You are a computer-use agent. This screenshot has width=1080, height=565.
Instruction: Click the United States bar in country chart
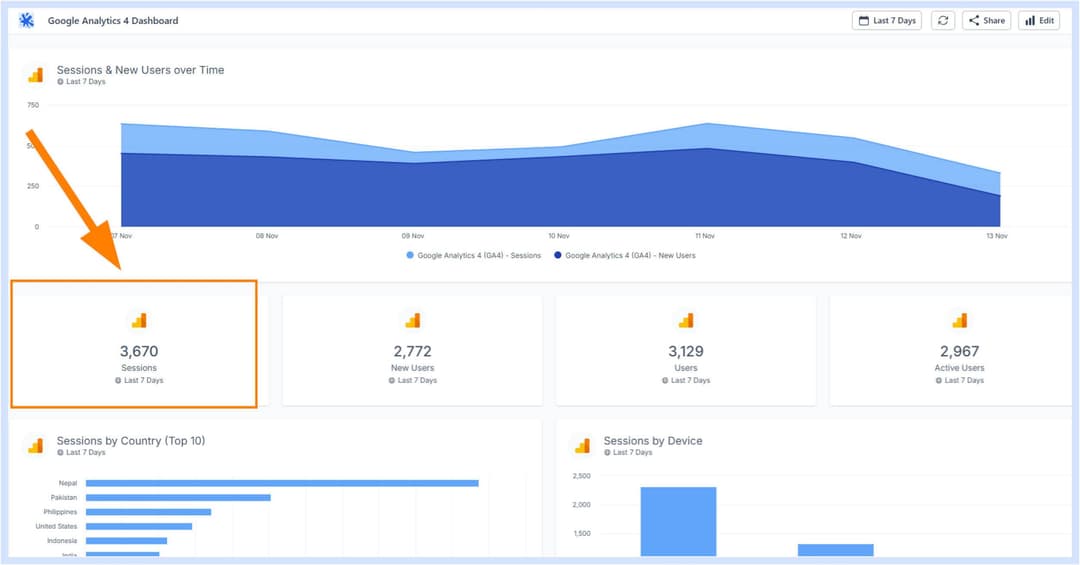pyautogui.click(x=139, y=526)
